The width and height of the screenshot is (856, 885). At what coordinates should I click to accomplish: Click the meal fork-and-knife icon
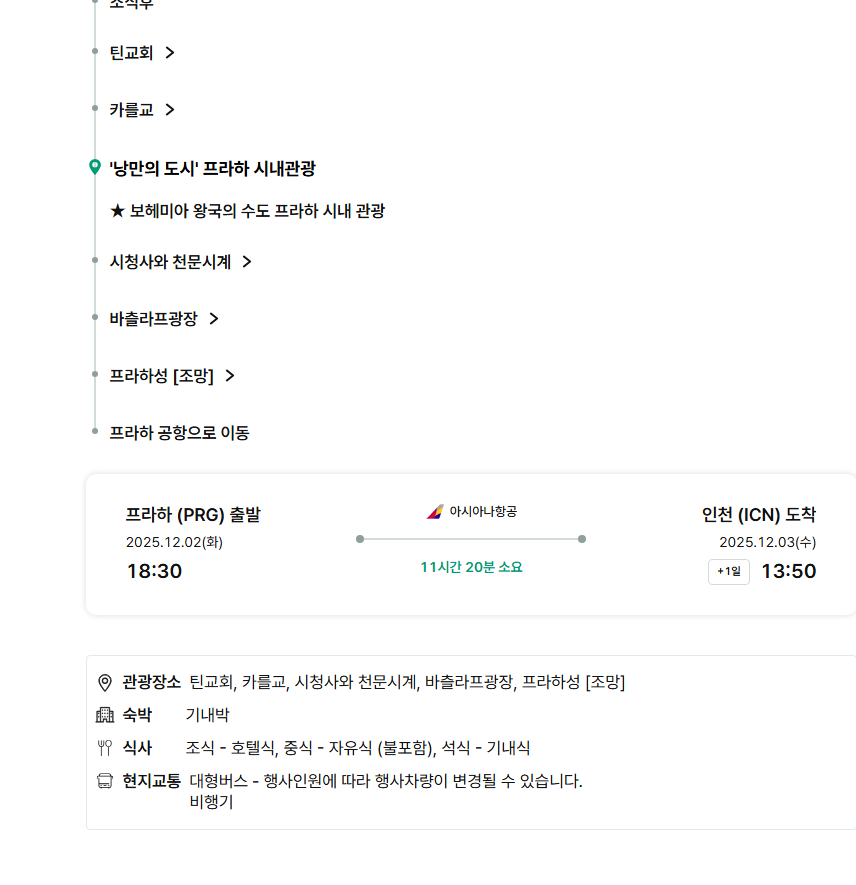[105, 748]
